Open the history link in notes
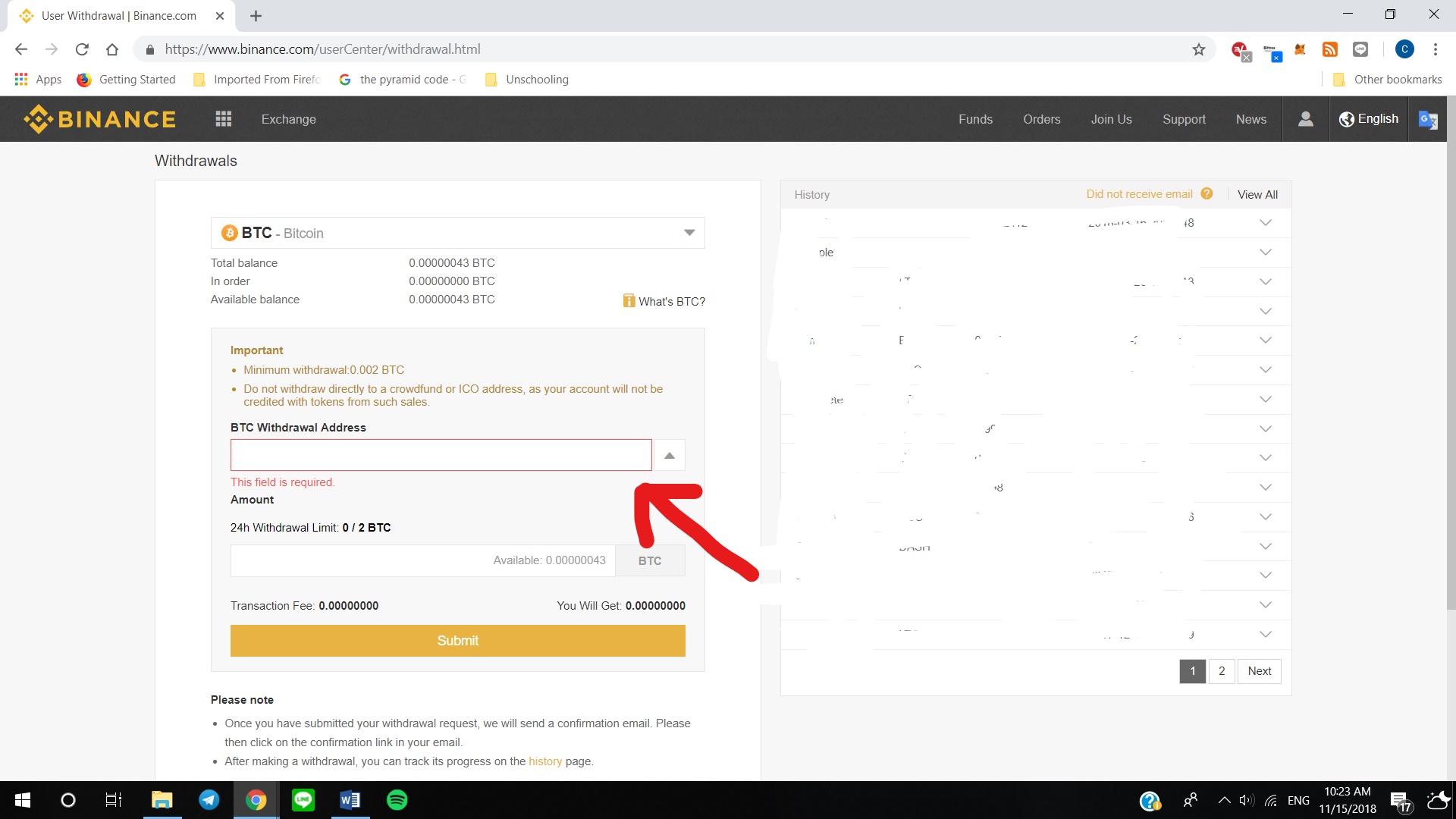This screenshot has height=819, width=1456. [544, 761]
